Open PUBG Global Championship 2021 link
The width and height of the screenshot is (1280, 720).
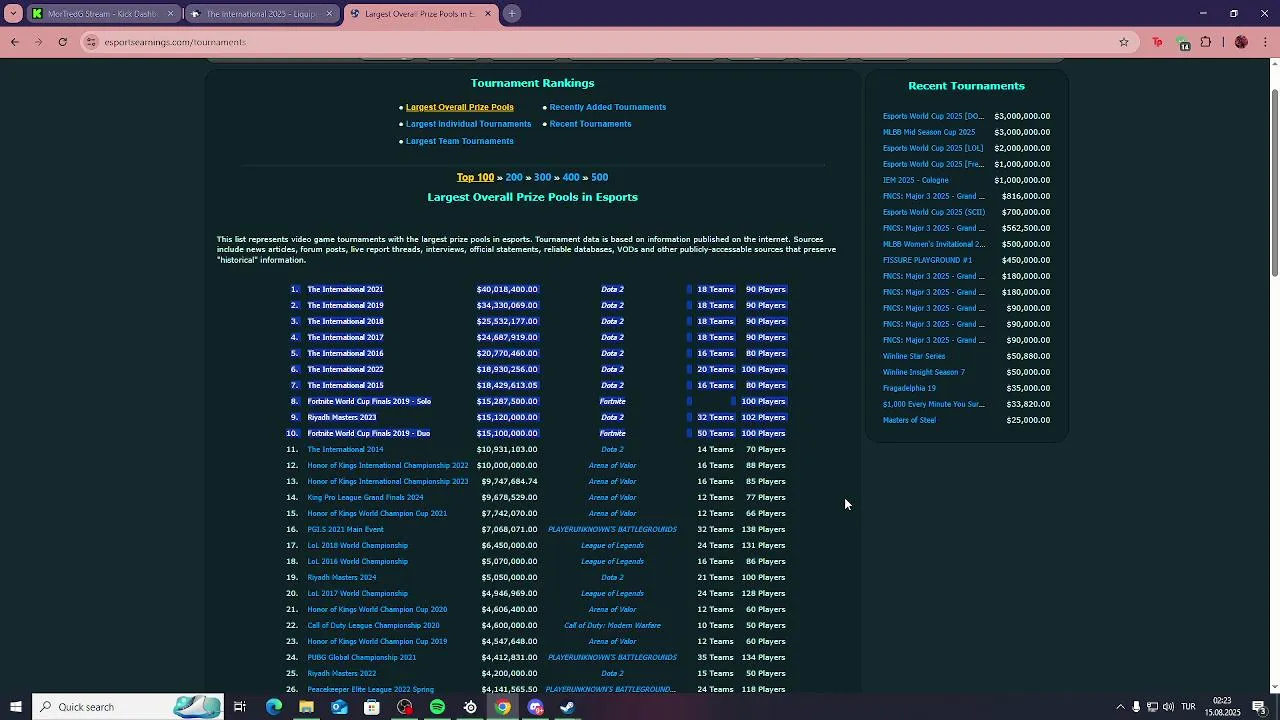[361, 657]
